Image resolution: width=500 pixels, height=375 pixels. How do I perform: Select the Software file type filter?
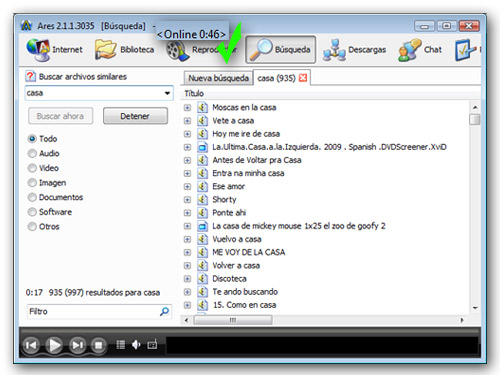point(32,212)
